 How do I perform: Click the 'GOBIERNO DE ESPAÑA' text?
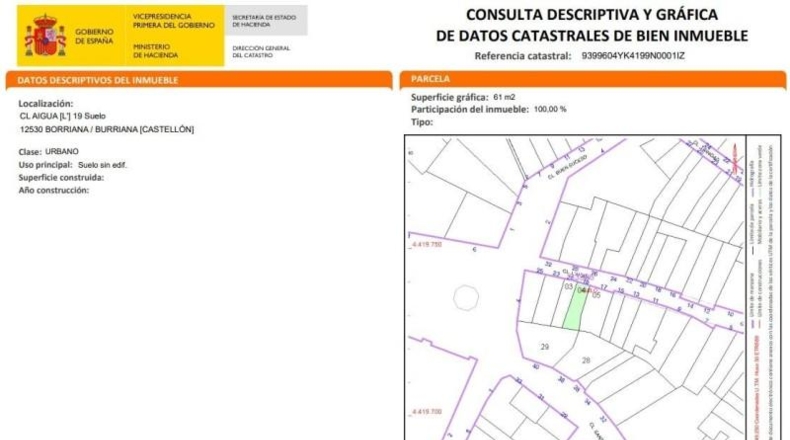point(94,36)
